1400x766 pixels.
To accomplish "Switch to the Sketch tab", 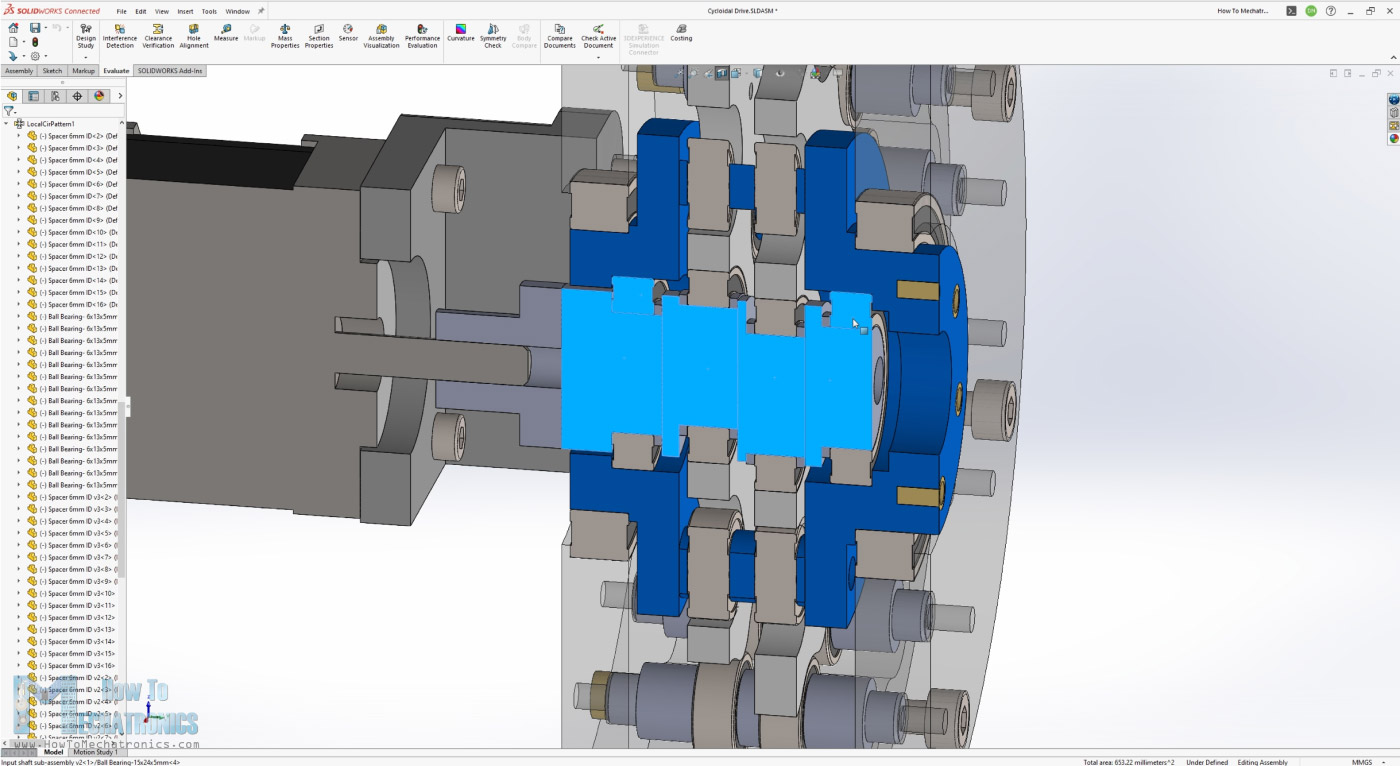I will (52, 71).
